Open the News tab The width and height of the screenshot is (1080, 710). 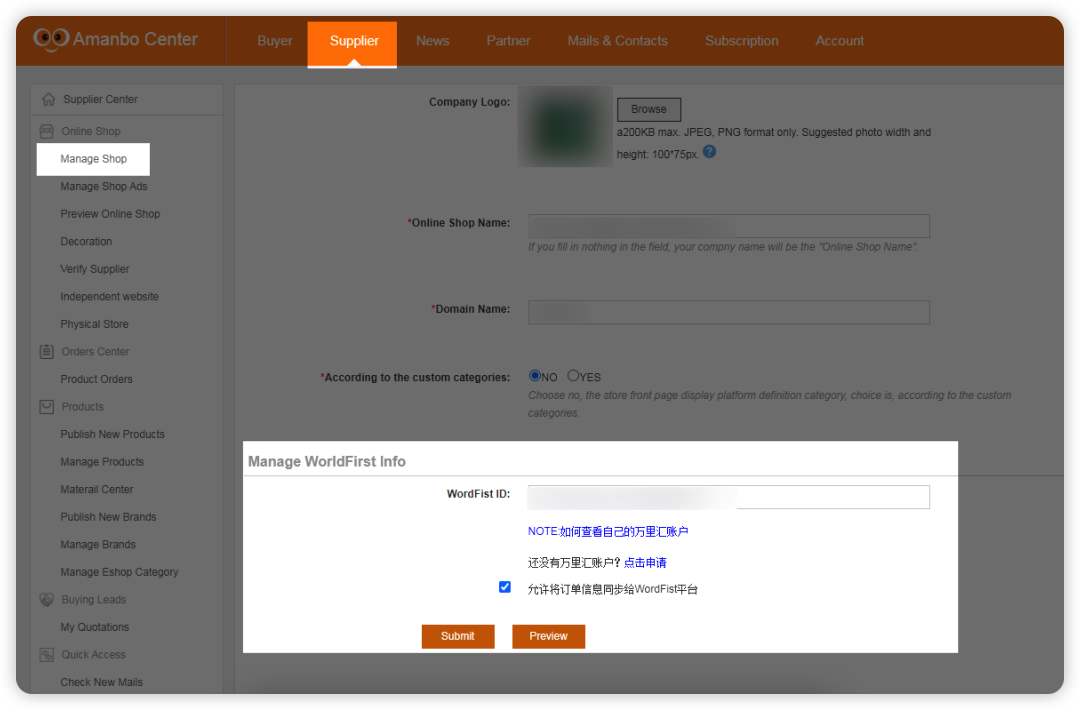(x=433, y=41)
